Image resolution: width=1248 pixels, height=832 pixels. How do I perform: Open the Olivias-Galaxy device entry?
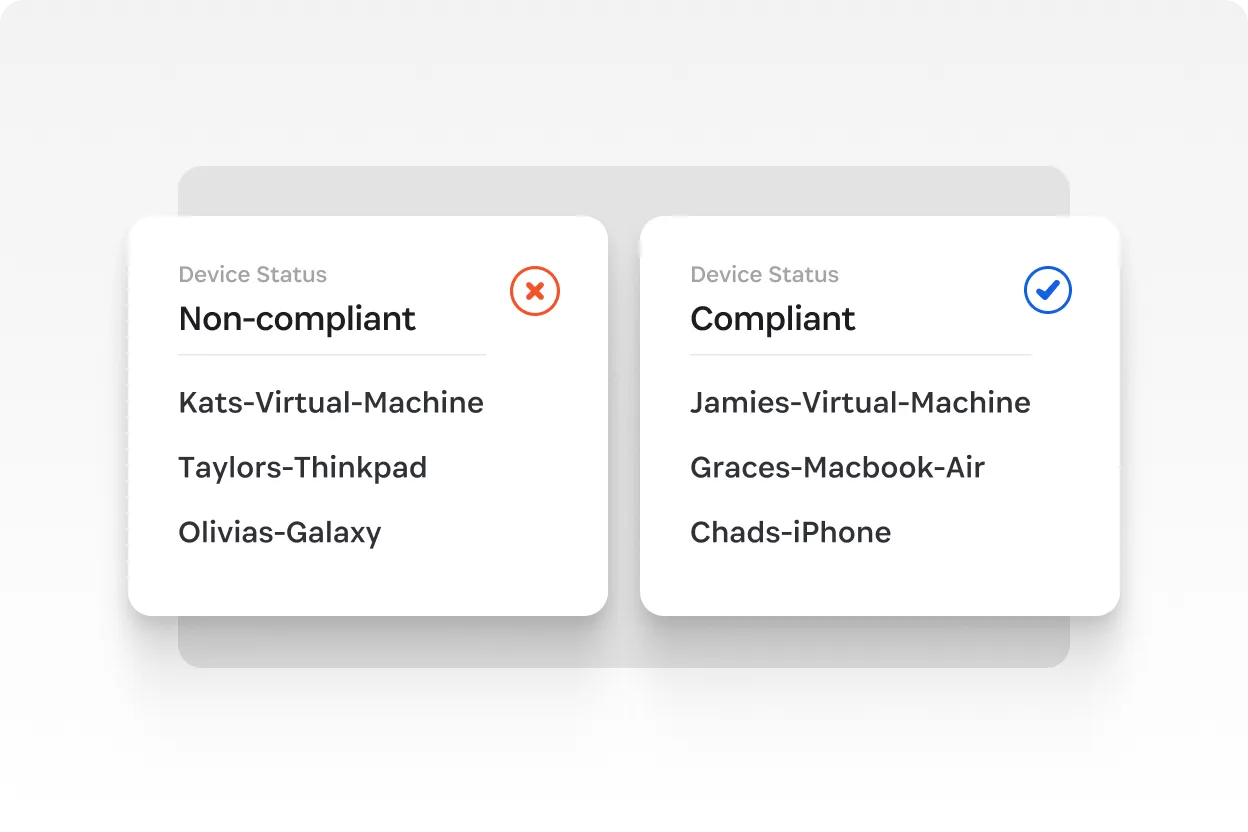[x=279, y=532]
